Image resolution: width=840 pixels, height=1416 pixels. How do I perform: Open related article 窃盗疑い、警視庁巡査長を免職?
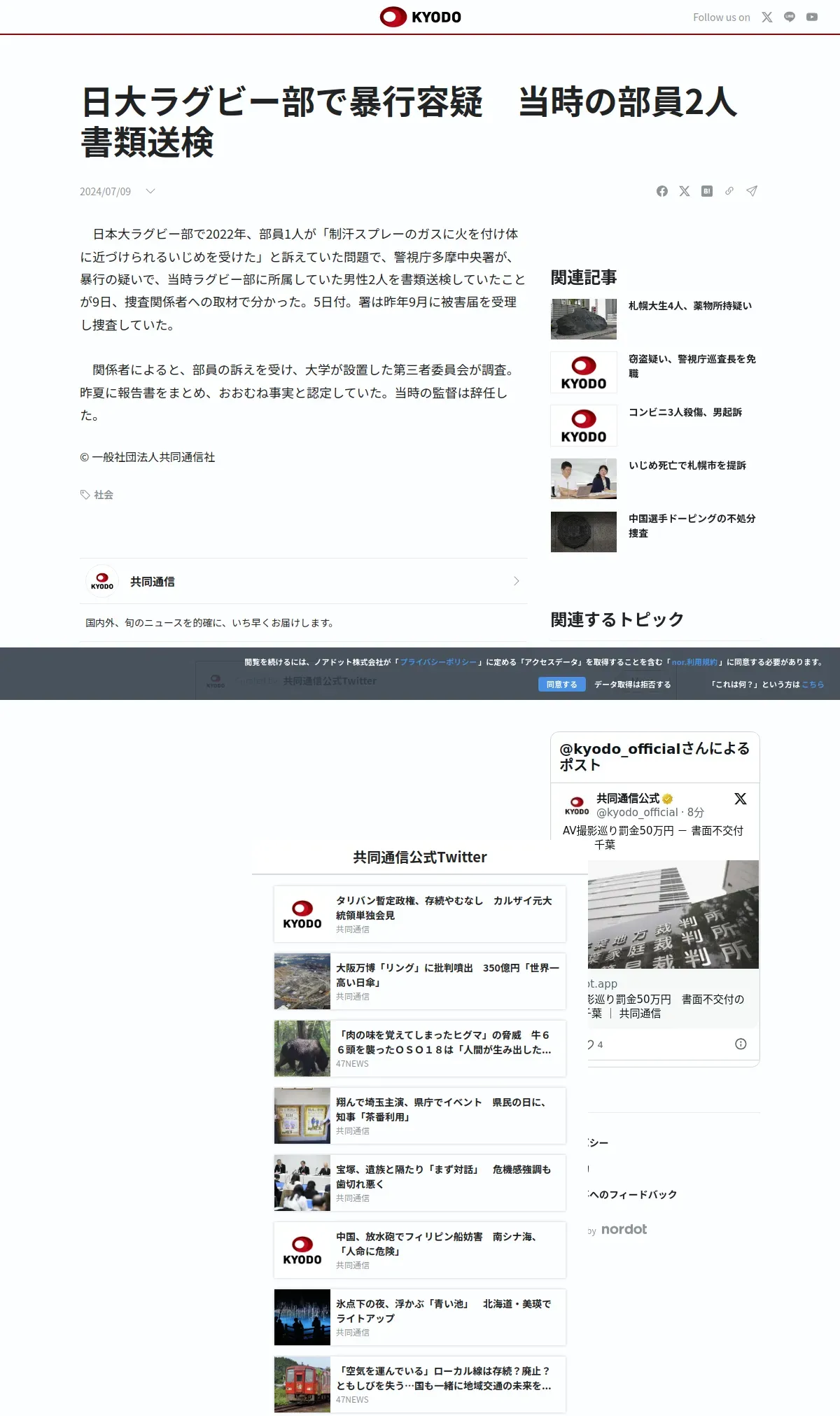click(692, 366)
